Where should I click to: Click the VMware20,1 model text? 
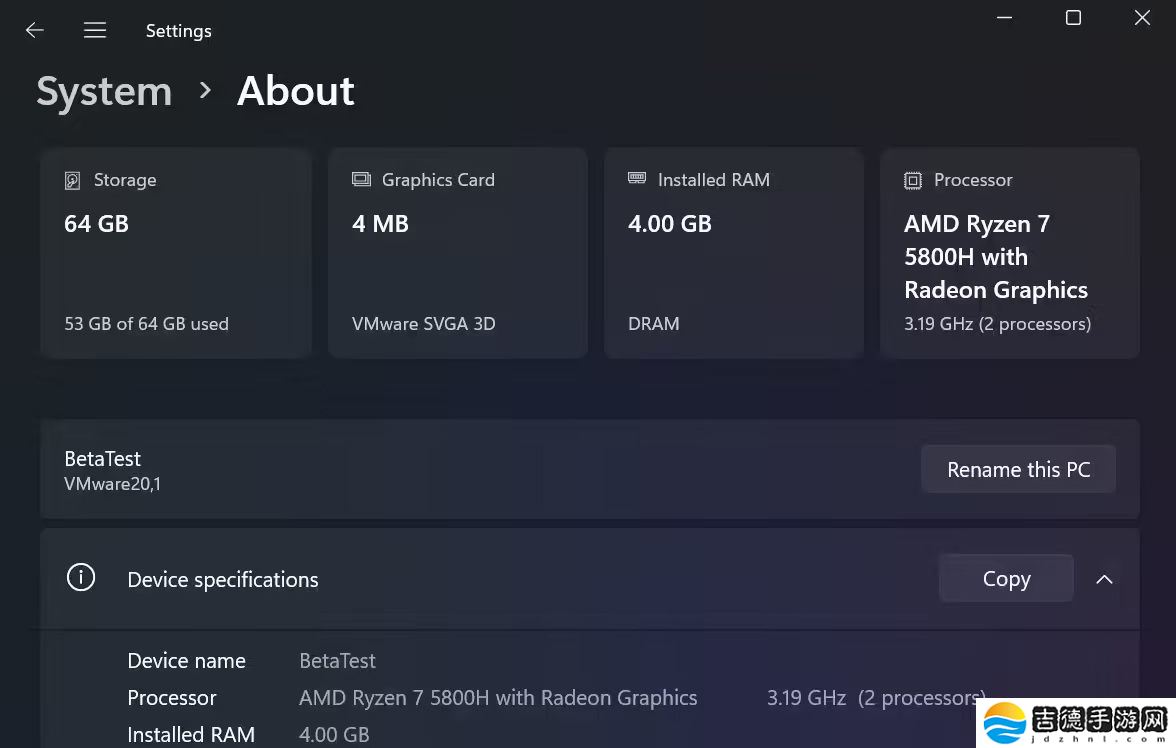(112, 484)
